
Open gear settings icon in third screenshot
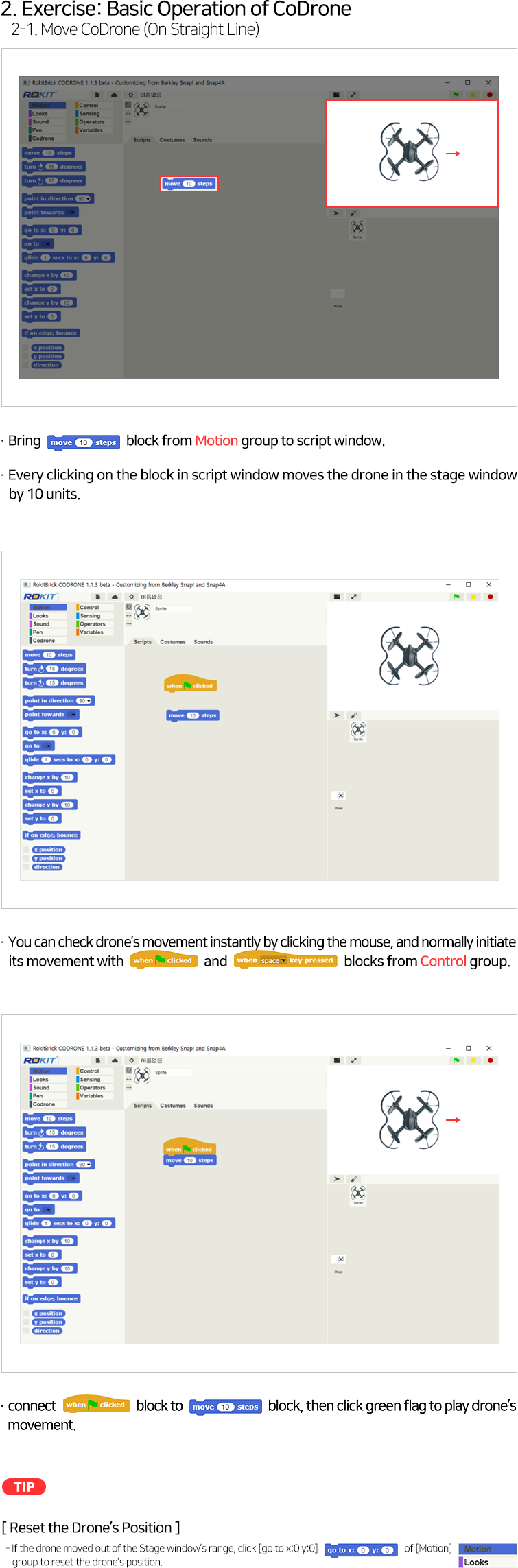coord(132,1060)
